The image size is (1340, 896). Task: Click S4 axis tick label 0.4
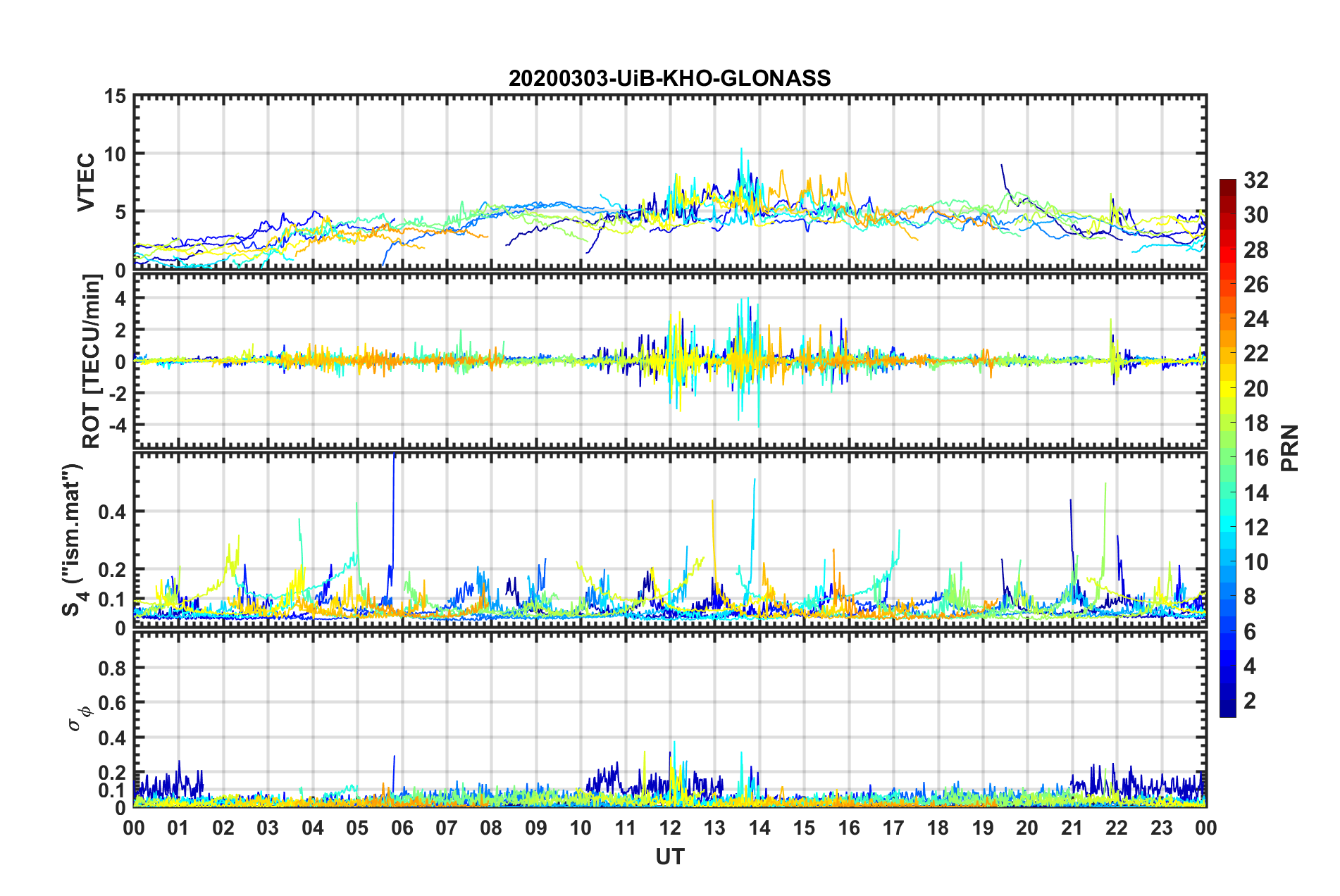coord(113,512)
